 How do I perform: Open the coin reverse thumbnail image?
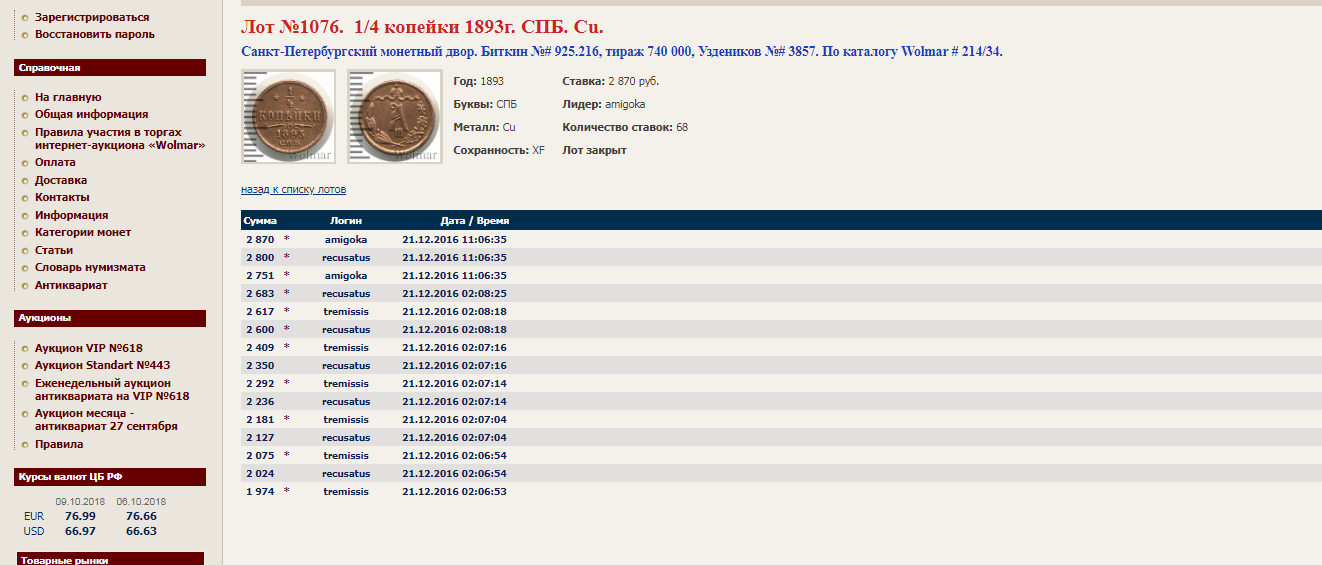pyautogui.click(x=394, y=116)
